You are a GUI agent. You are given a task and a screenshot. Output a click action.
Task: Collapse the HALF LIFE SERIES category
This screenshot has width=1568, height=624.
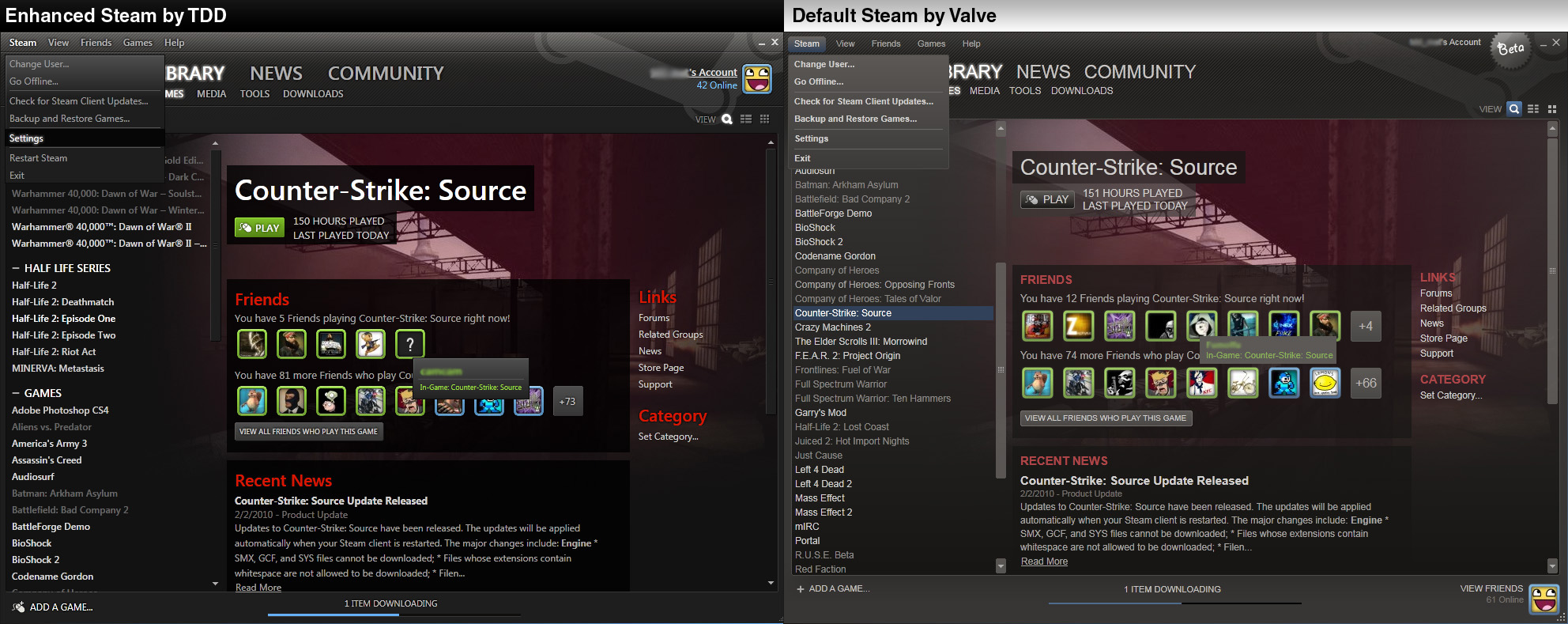16,268
